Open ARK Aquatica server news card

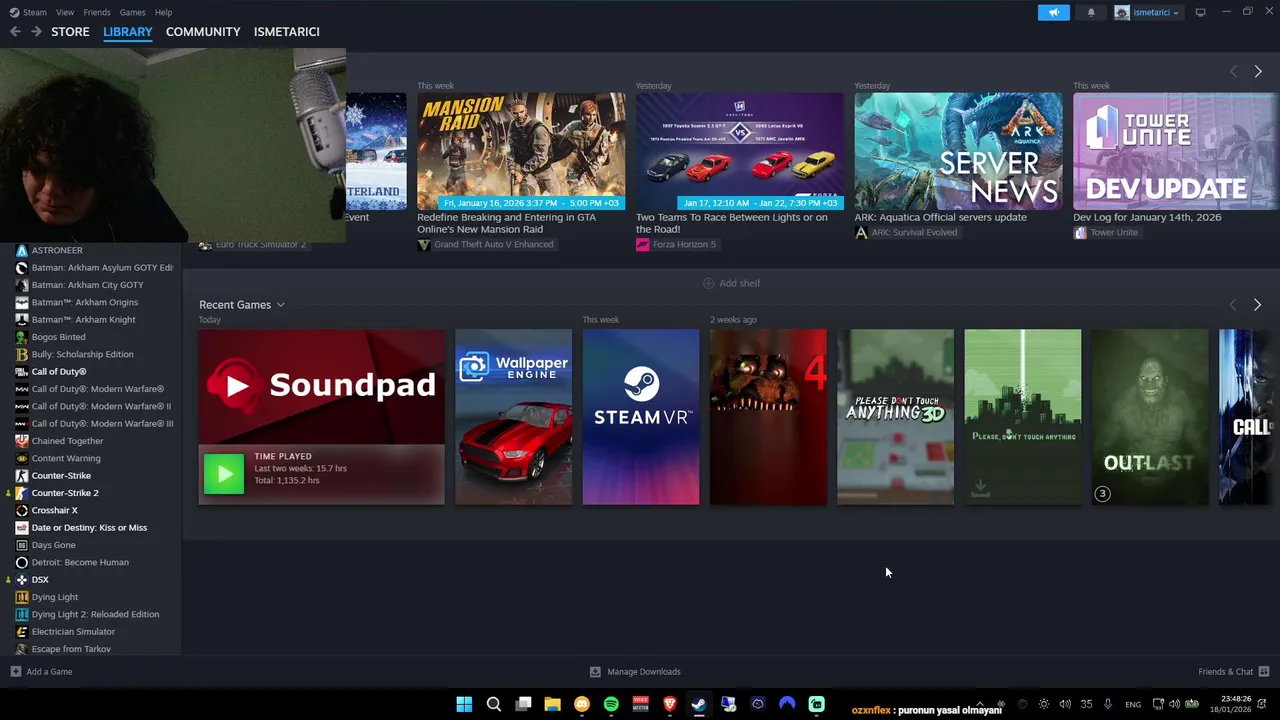(x=958, y=151)
